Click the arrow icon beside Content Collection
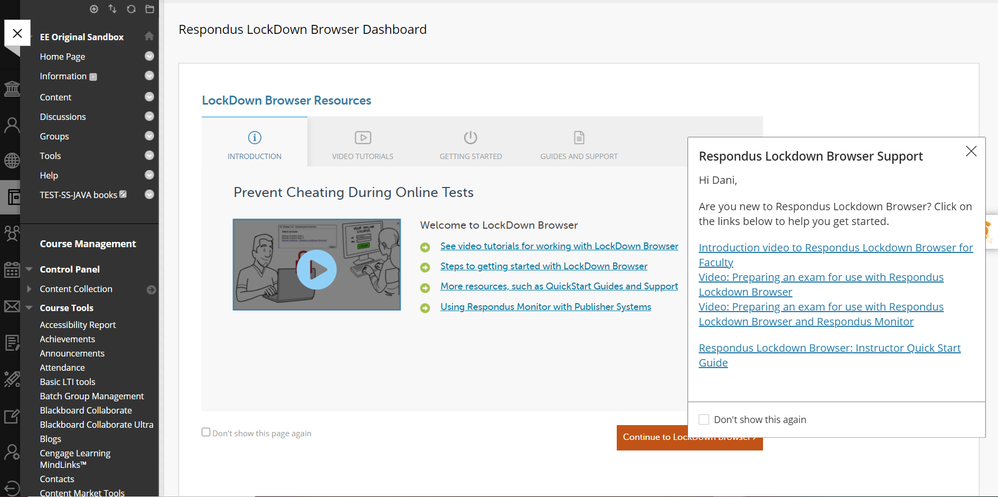The height and width of the screenshot is (497, 998). tap(151, 290)
